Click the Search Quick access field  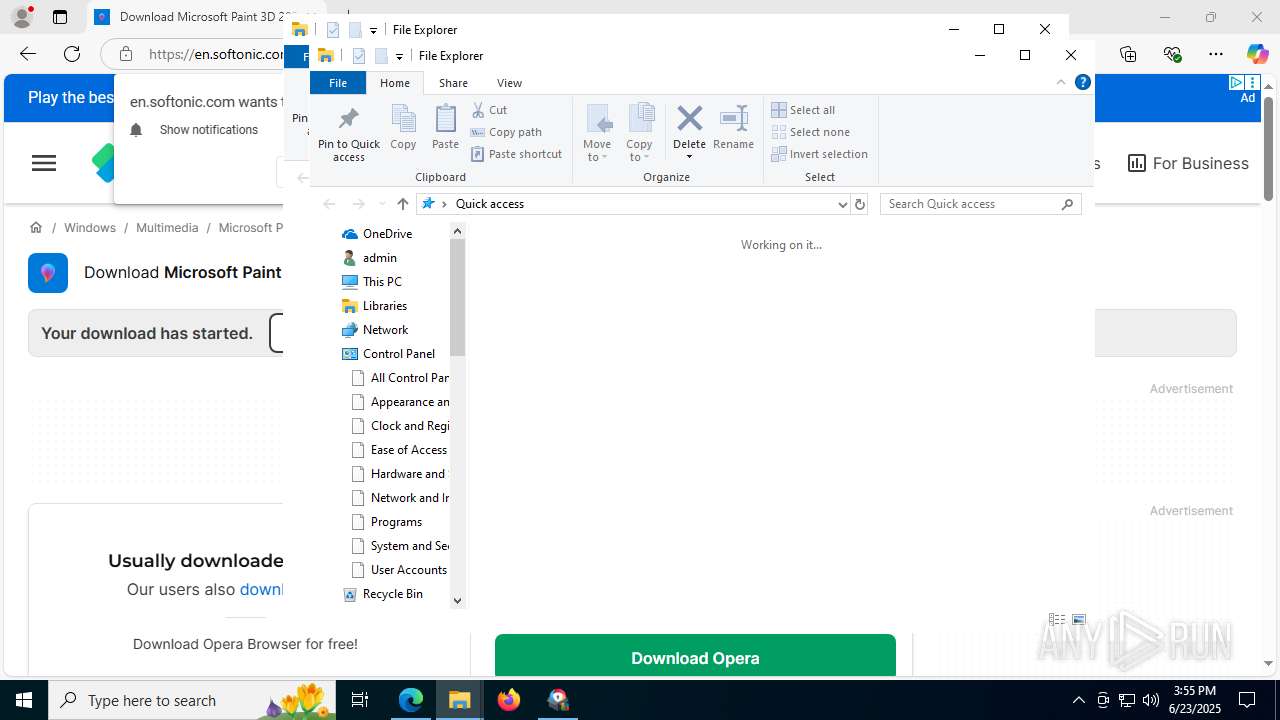pyautogui.click(x=980, y=204)
